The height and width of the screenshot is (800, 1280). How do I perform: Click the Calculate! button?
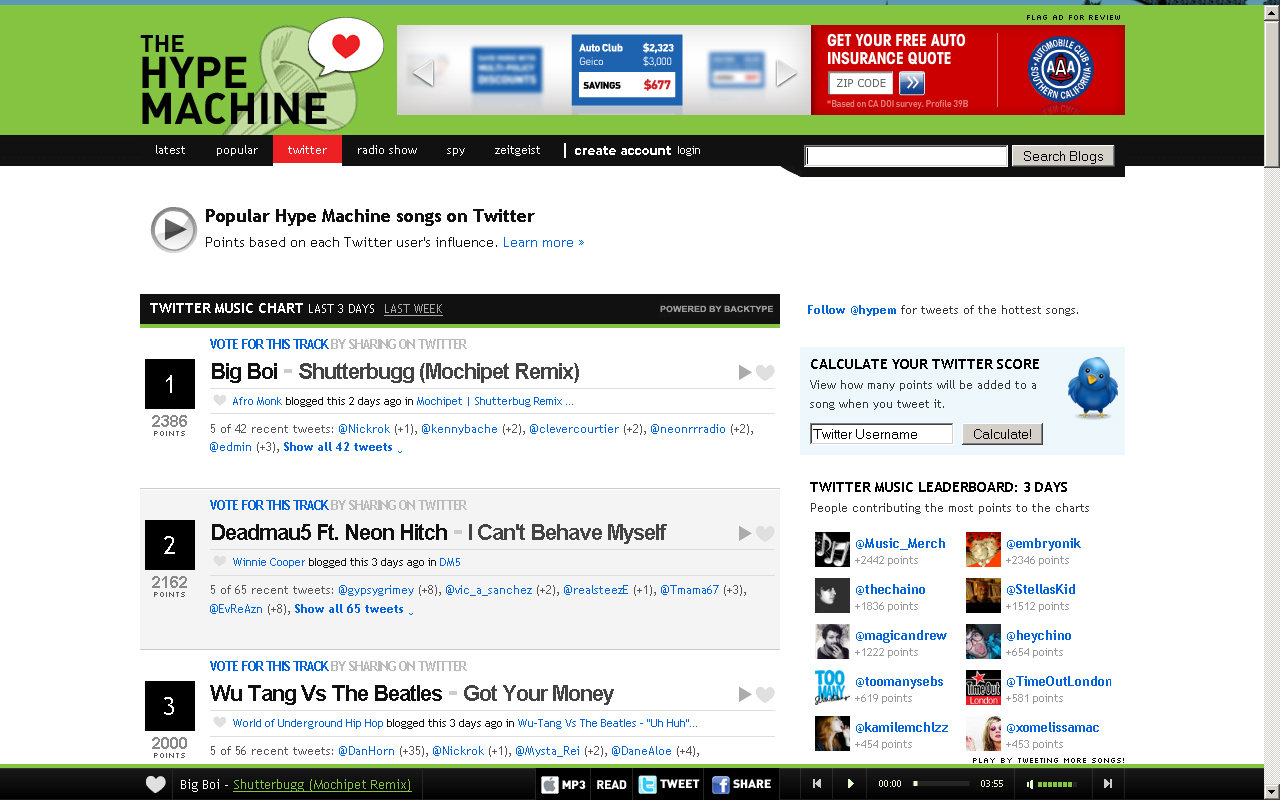pyautogui.click(x=1003, y=434)
